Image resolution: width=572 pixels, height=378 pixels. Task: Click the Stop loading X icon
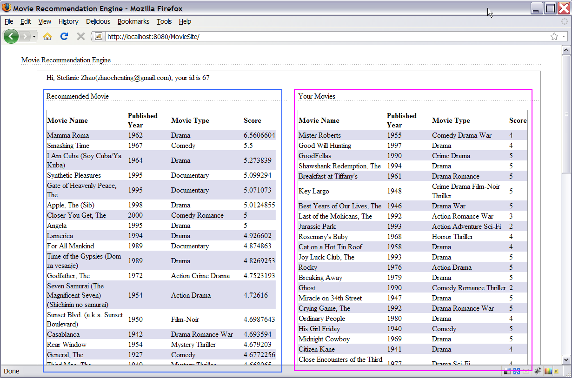pyautogui.click(x=81, y=36)
